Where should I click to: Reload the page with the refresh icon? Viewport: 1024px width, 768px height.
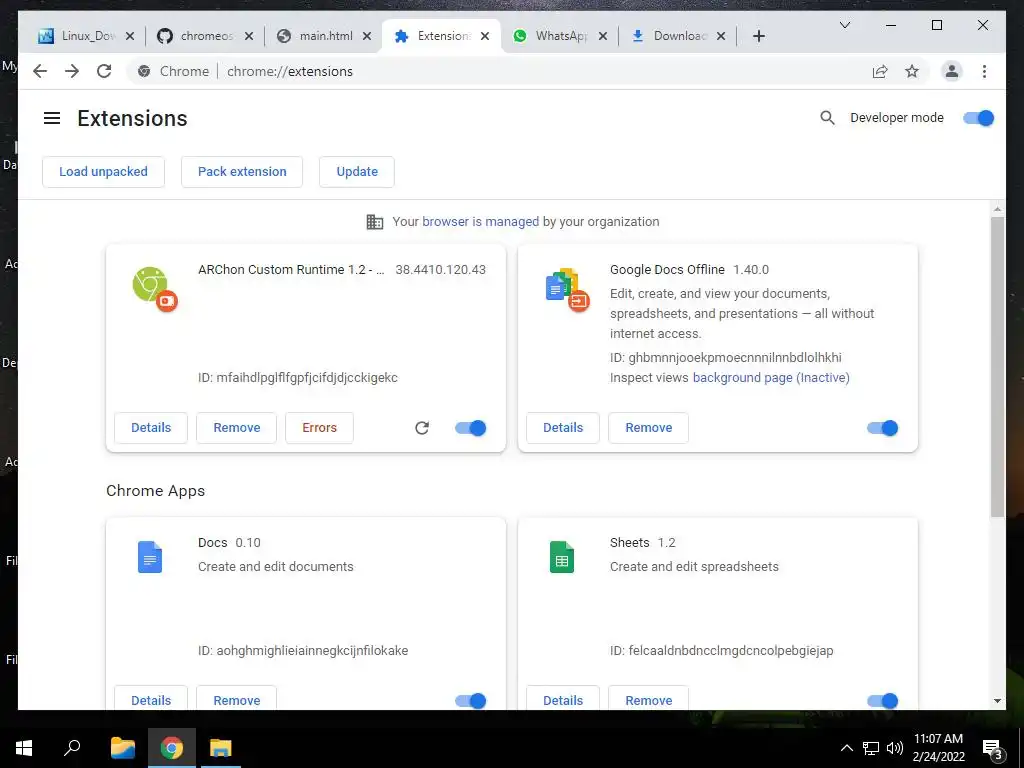tap(104, 71)
